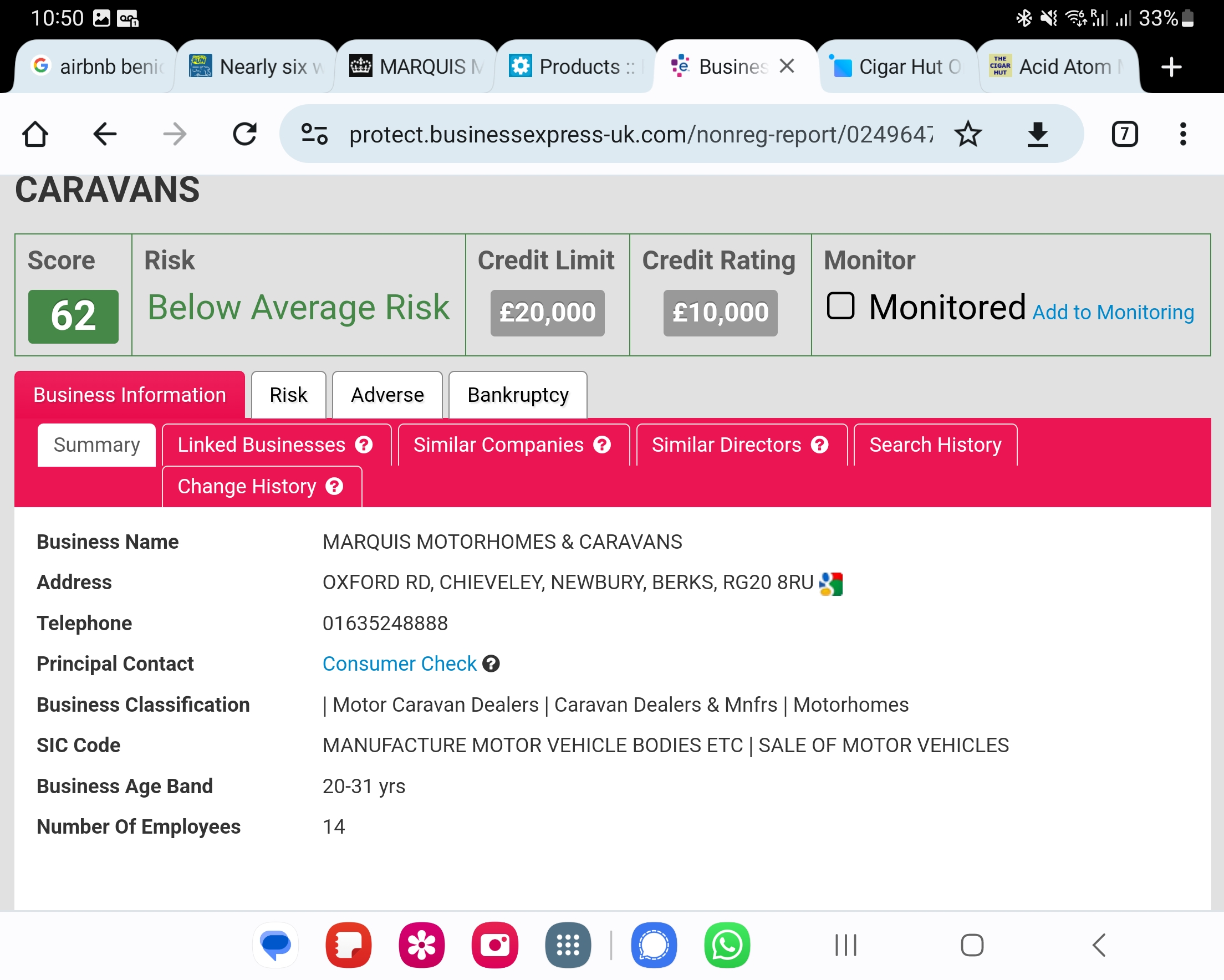Open the pink flower Gallery app

tap(421, 946)
